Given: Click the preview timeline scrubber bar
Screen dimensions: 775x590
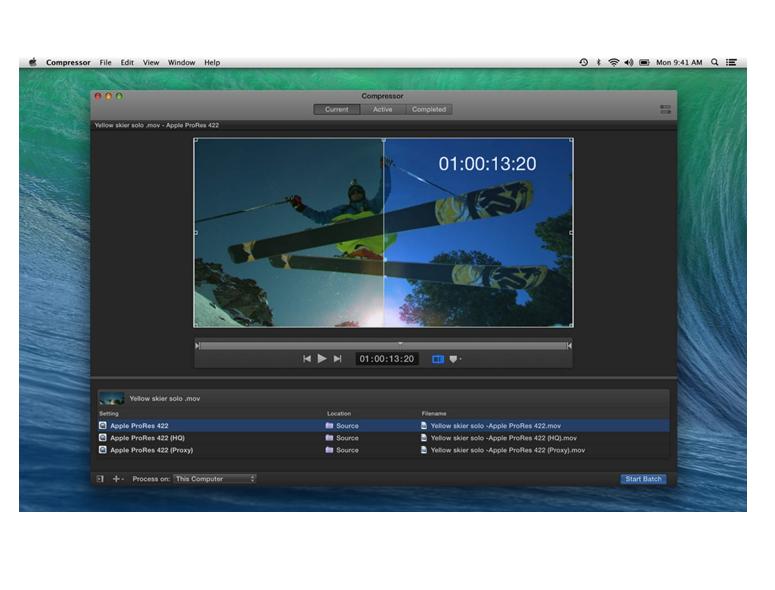Looking at the screenshot, I should pos(384,346).
